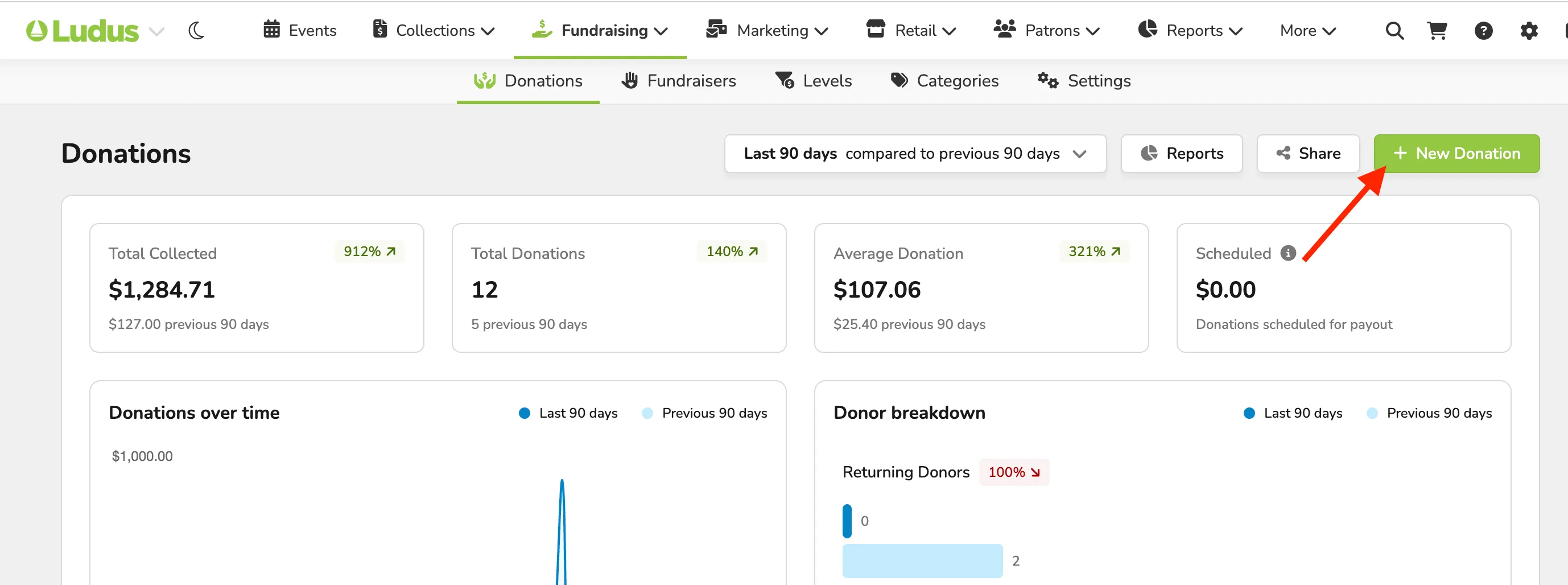Click the New Donation button
The height and width of the screenshot is (585, 1568).
pyautogui.click(x=1456, y=154)
